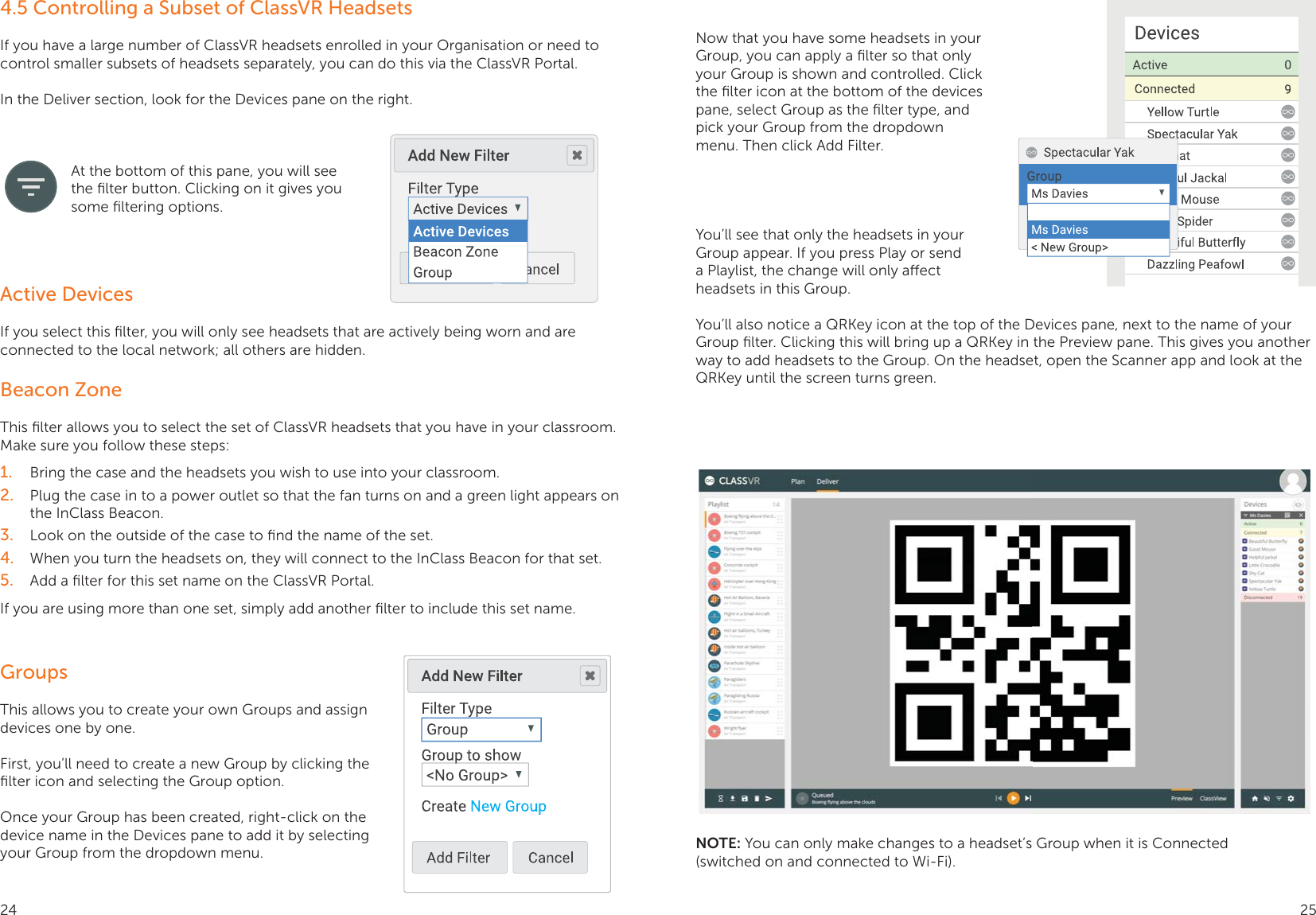Select the Helicopter over Hong Kong item
Viewport: 1316px width, 915px height.
(745, 584)
